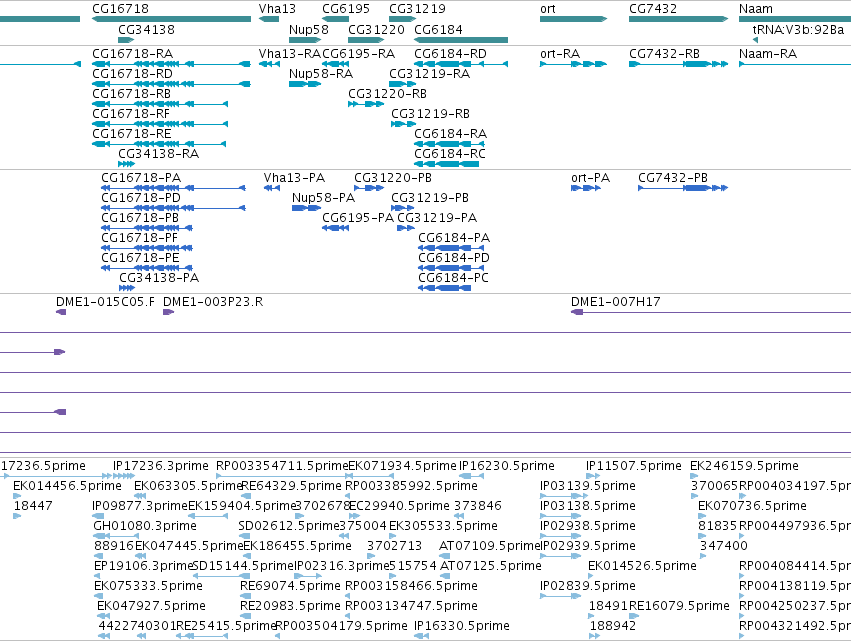Select the Naam-RA transcript label
Screen dimensions: 851x641
click(768, 54)
